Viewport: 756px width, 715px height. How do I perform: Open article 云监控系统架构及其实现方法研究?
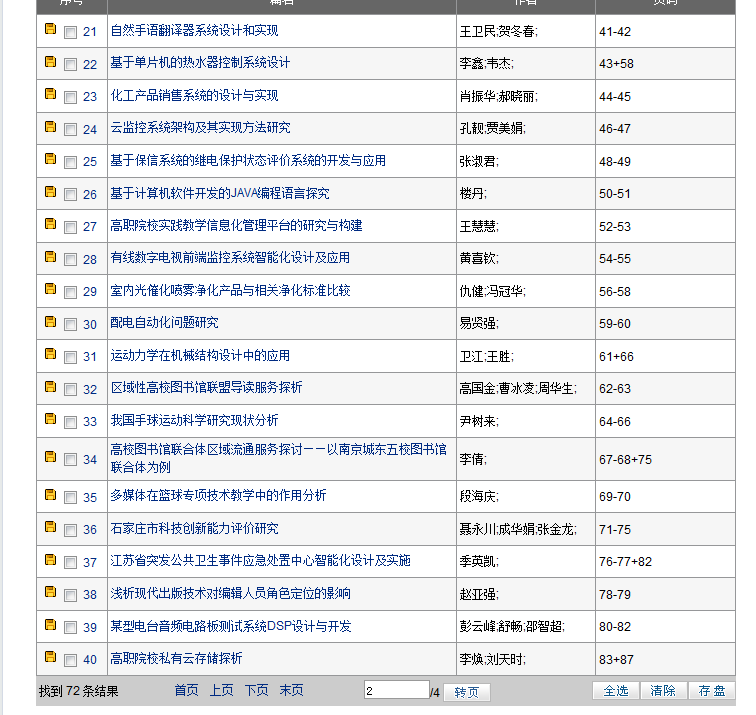point(200,128)
